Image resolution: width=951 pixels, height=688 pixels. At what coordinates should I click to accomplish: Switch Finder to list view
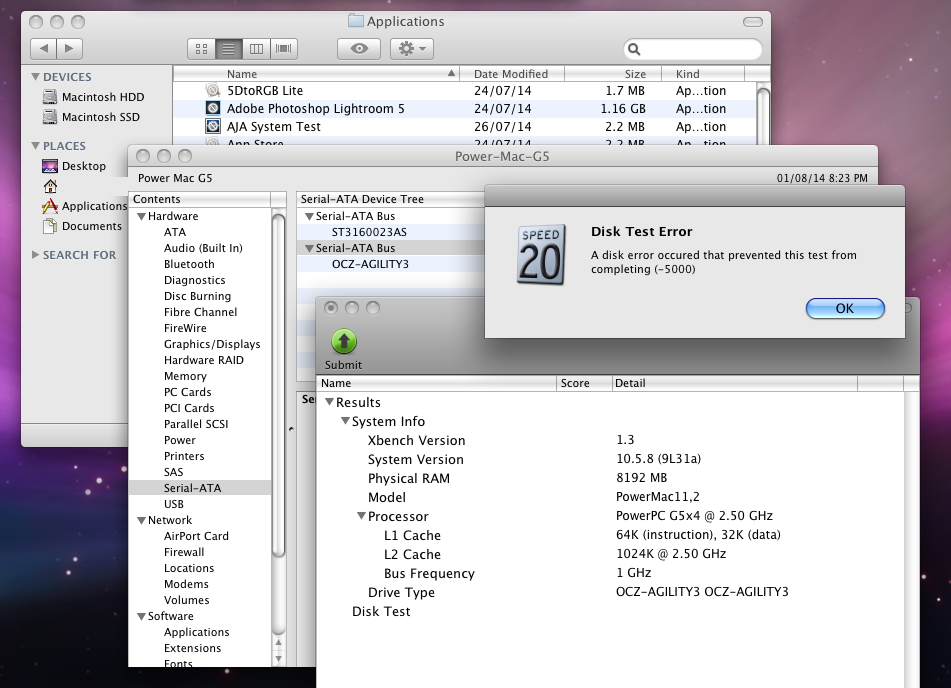229,49
